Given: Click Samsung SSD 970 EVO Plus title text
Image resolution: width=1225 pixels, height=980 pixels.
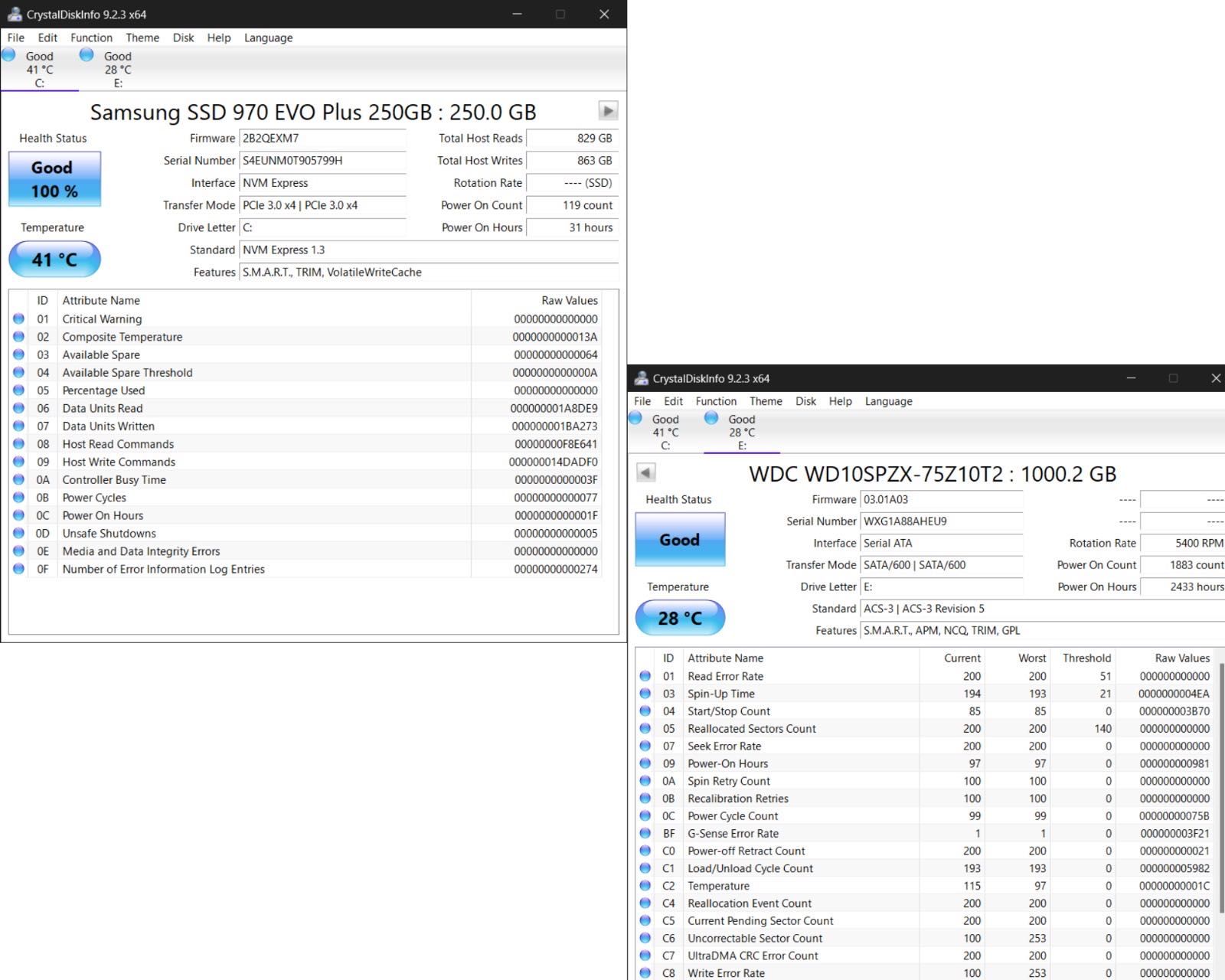Looking at the screenshot, I should tap(313, 112).
